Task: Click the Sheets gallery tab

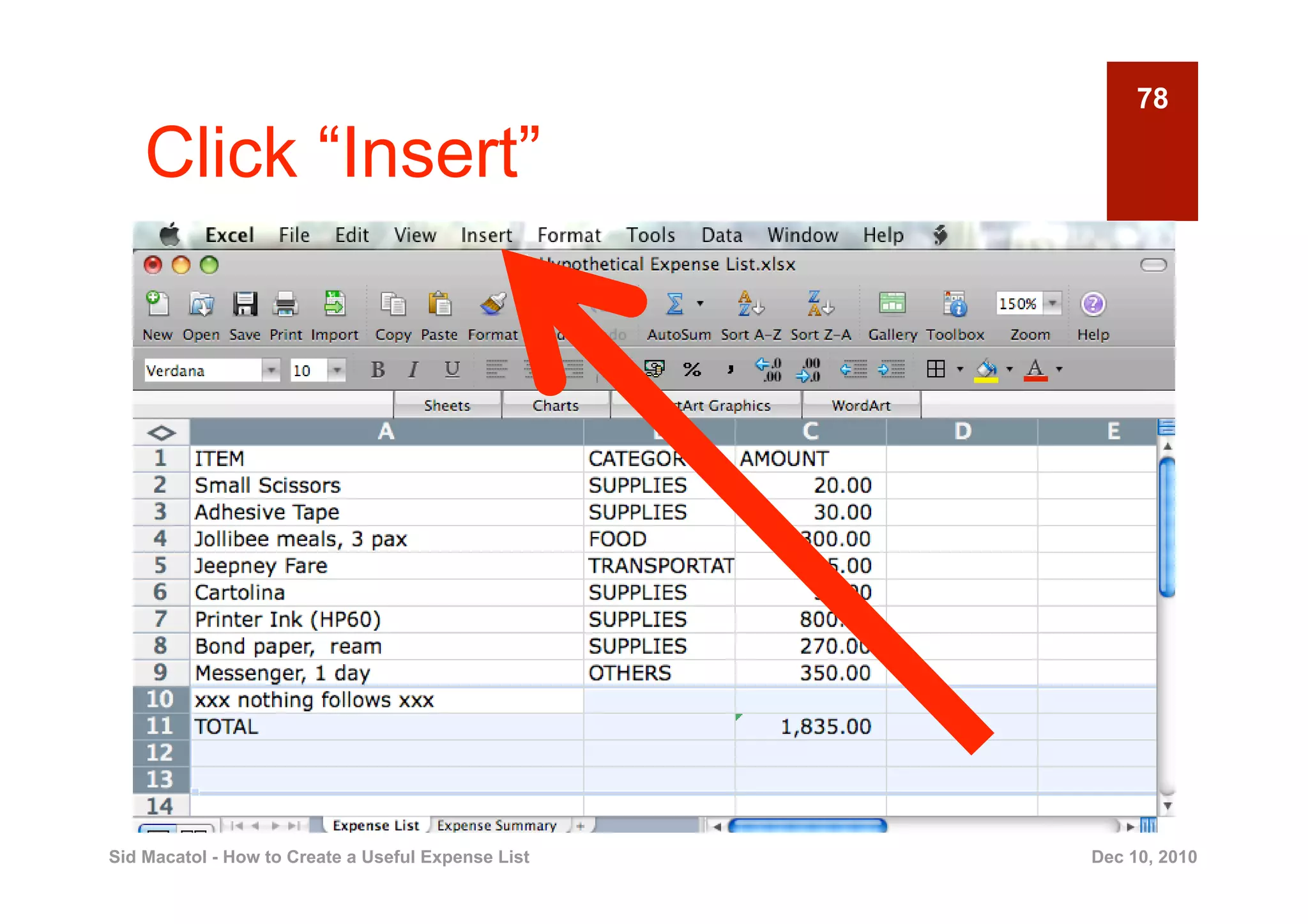Action: [447, 405]
